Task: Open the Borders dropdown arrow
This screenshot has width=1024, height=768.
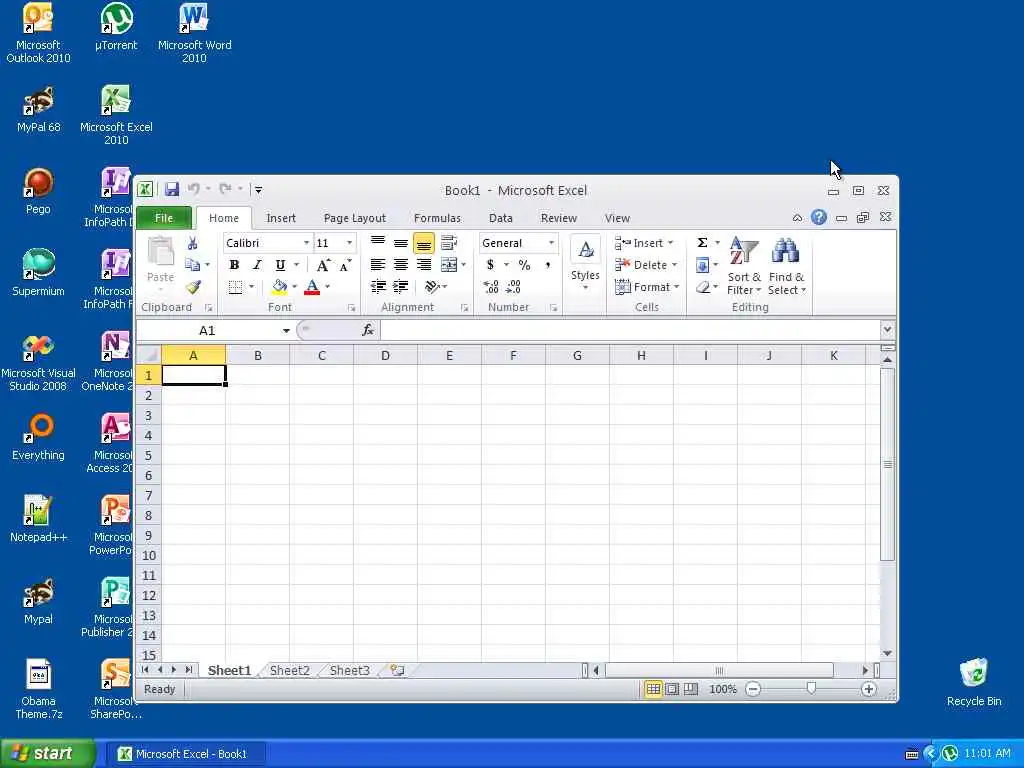Action: point(251,287)
